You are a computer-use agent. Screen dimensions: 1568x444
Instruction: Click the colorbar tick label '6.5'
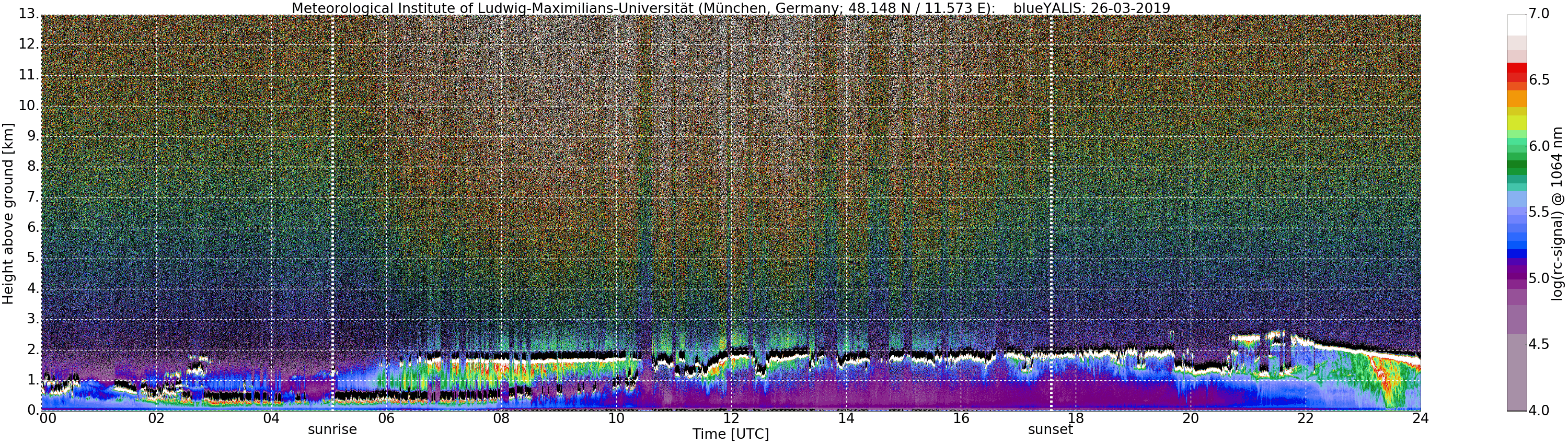click(1540, 80)
